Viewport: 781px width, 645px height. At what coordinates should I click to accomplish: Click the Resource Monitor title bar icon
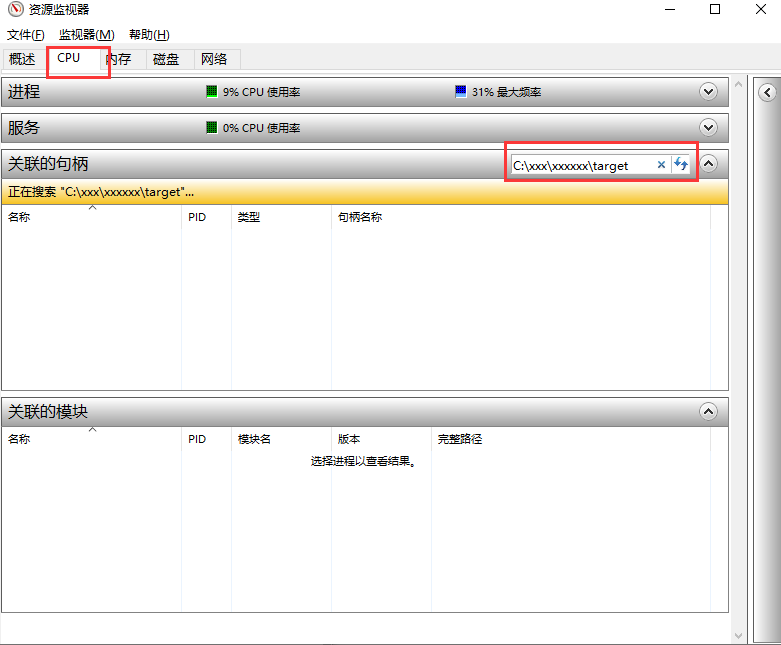click(x=12, y=10)
